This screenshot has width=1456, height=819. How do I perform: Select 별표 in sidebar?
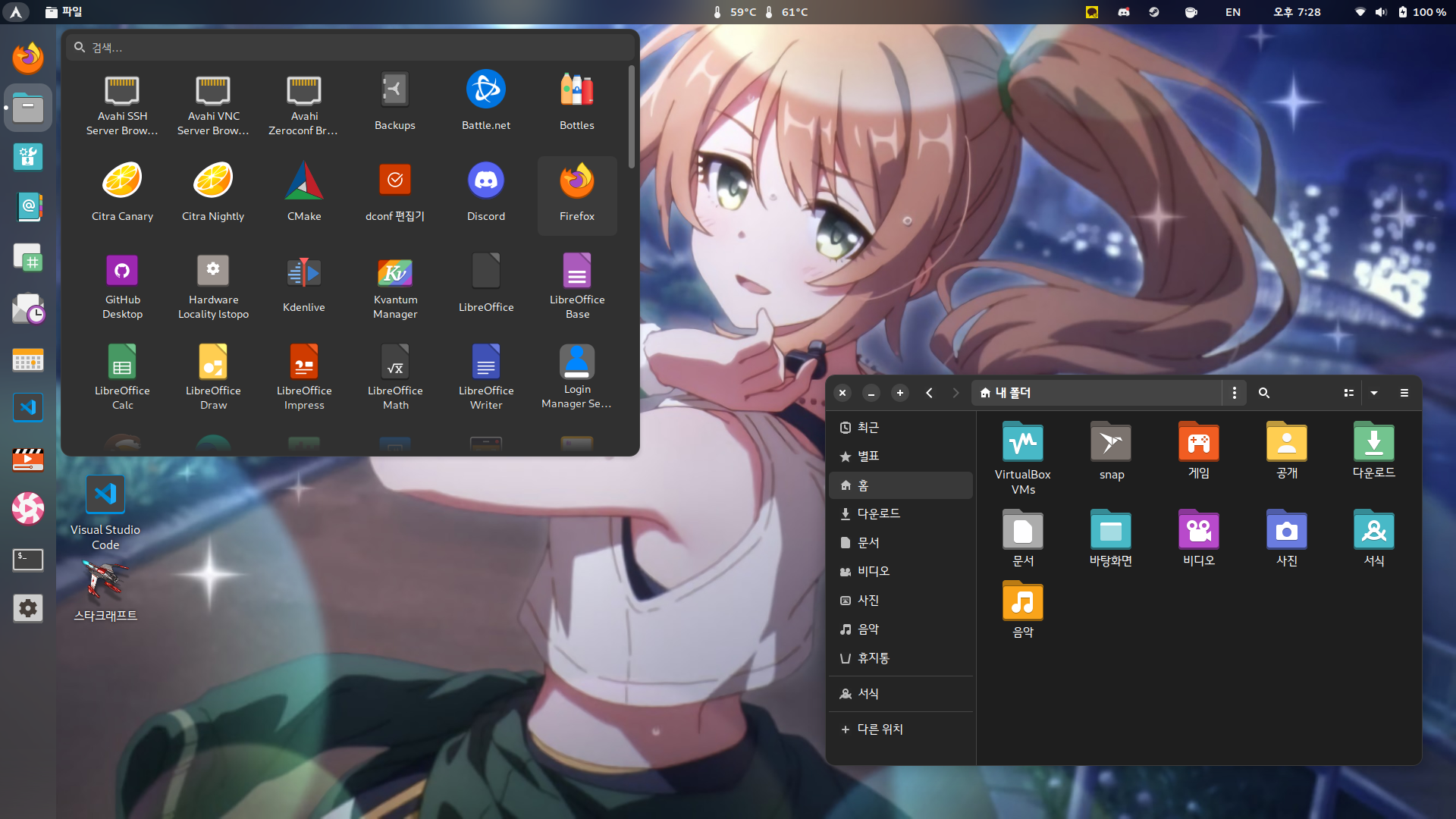click(901, 457)
